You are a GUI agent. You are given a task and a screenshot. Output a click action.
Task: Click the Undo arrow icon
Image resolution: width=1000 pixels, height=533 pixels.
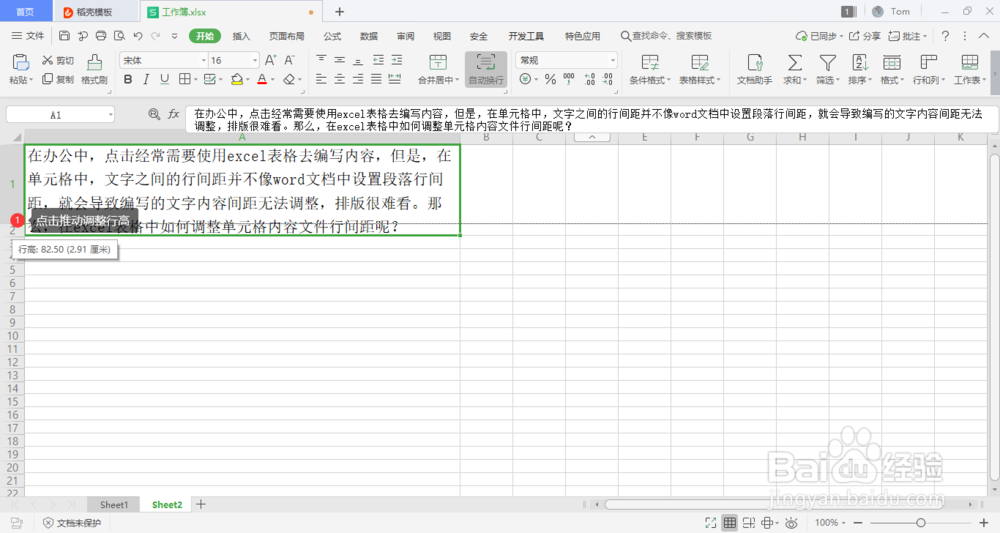click(138, 36)
